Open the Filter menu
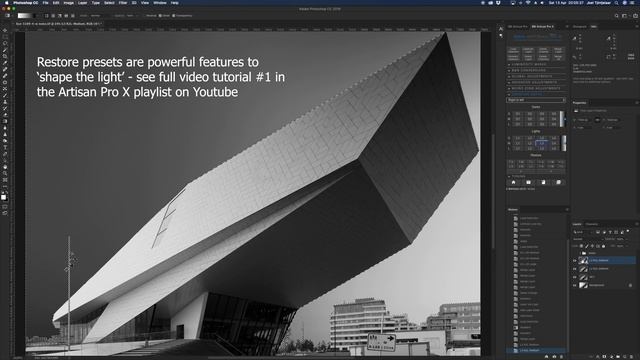 [123, 2]
